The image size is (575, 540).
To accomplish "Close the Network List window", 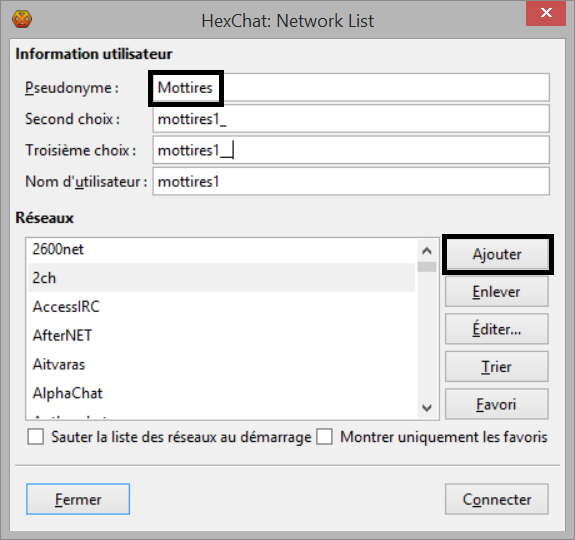I will click(x=546, y=13).
